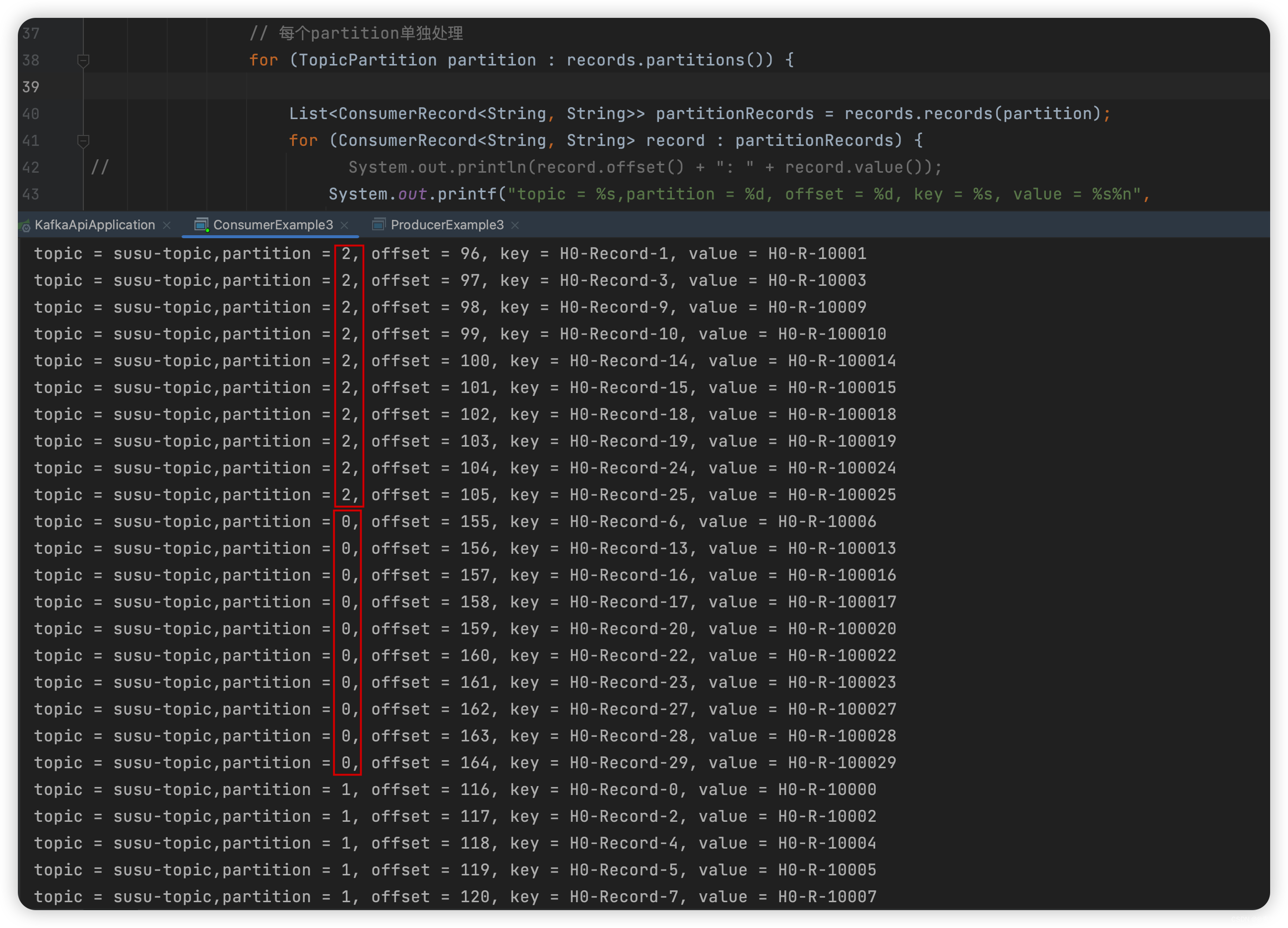Click console line with offset = 104
This screenshot has height=928, width=1288.
pos(465,467)
